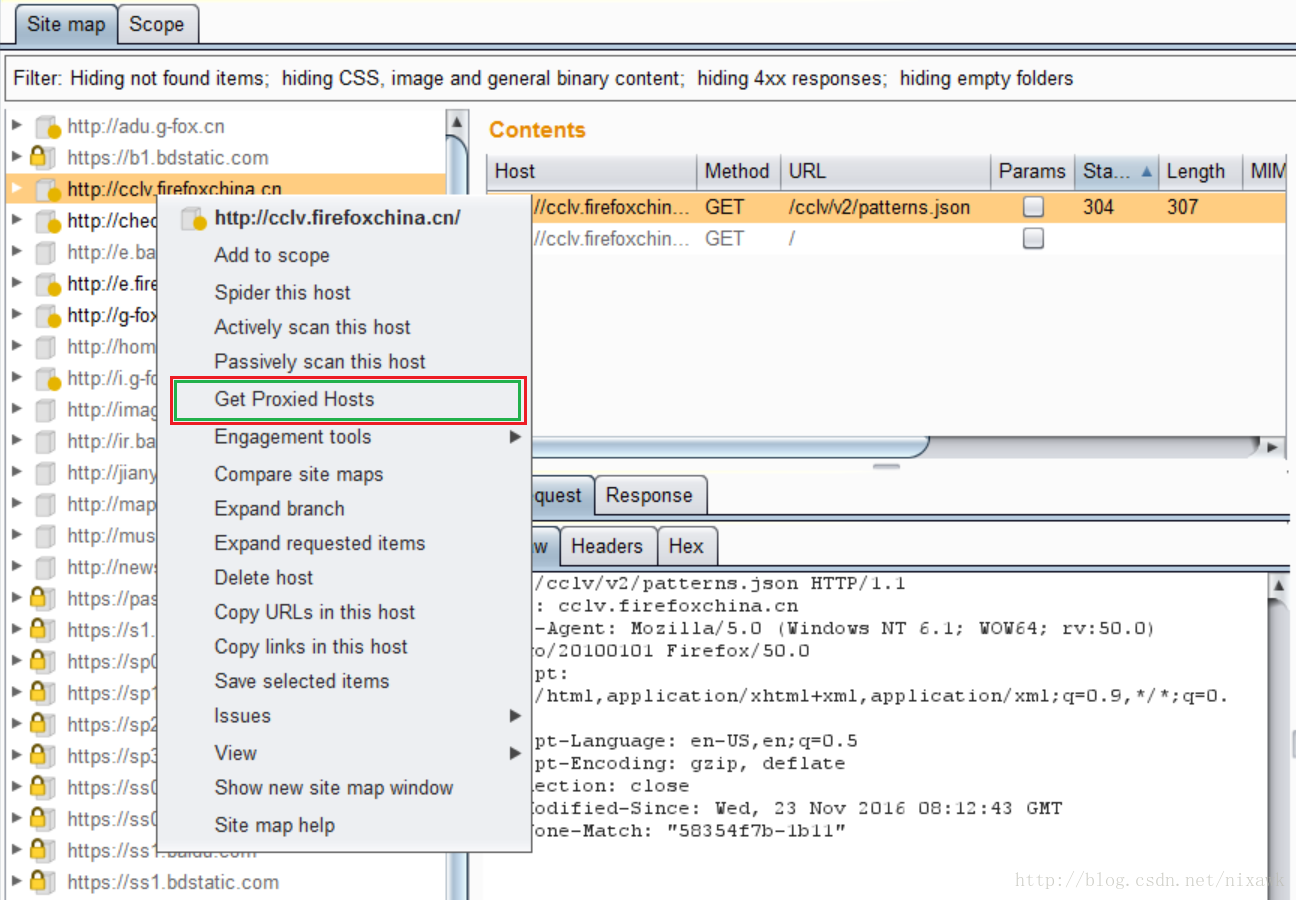Click the folder icon beside http://e.ba
Image resolution: width=1296 pixels, height=900 pixels.
pyautogui.click(x=45, y=252)
